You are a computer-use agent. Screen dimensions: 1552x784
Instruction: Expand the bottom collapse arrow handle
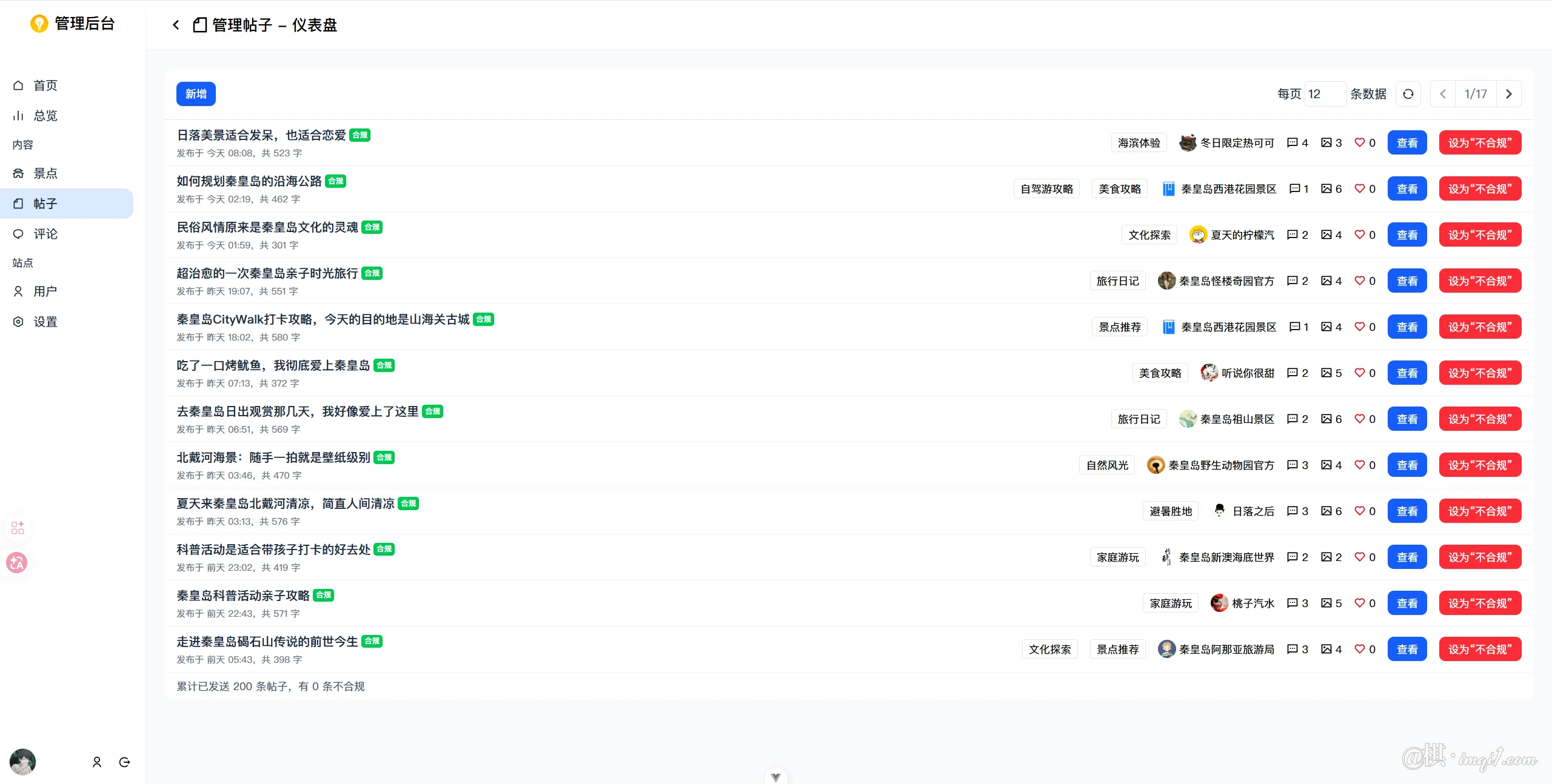click(x=775, y=777)
